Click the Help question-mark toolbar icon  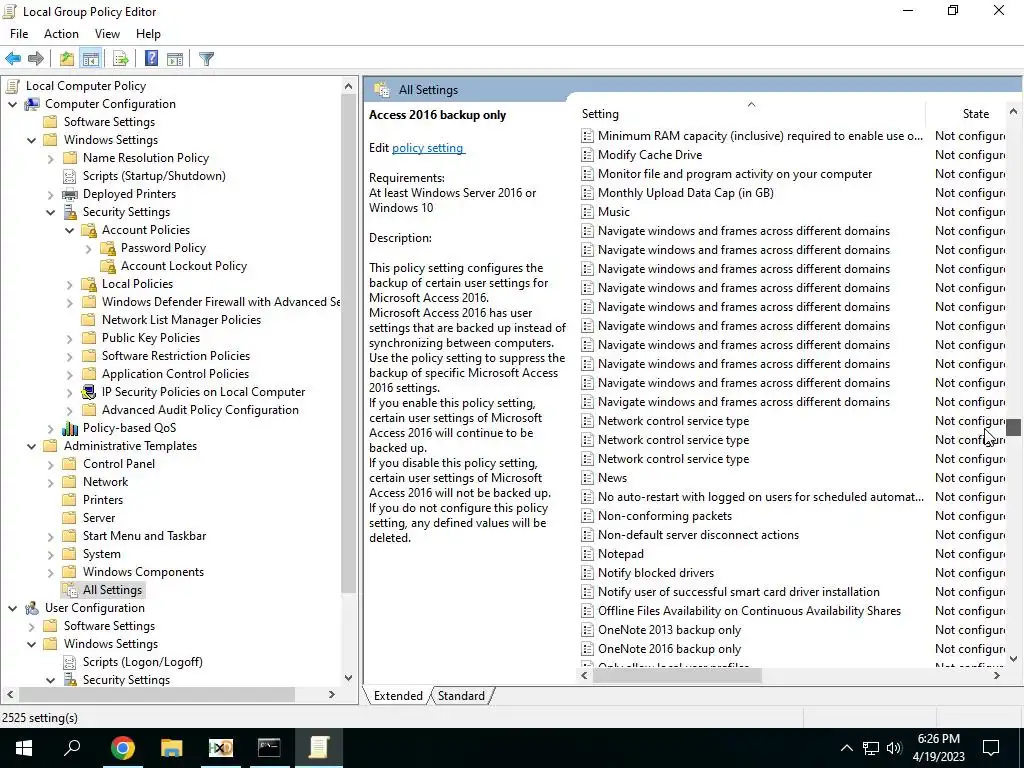tap(152, 59)
